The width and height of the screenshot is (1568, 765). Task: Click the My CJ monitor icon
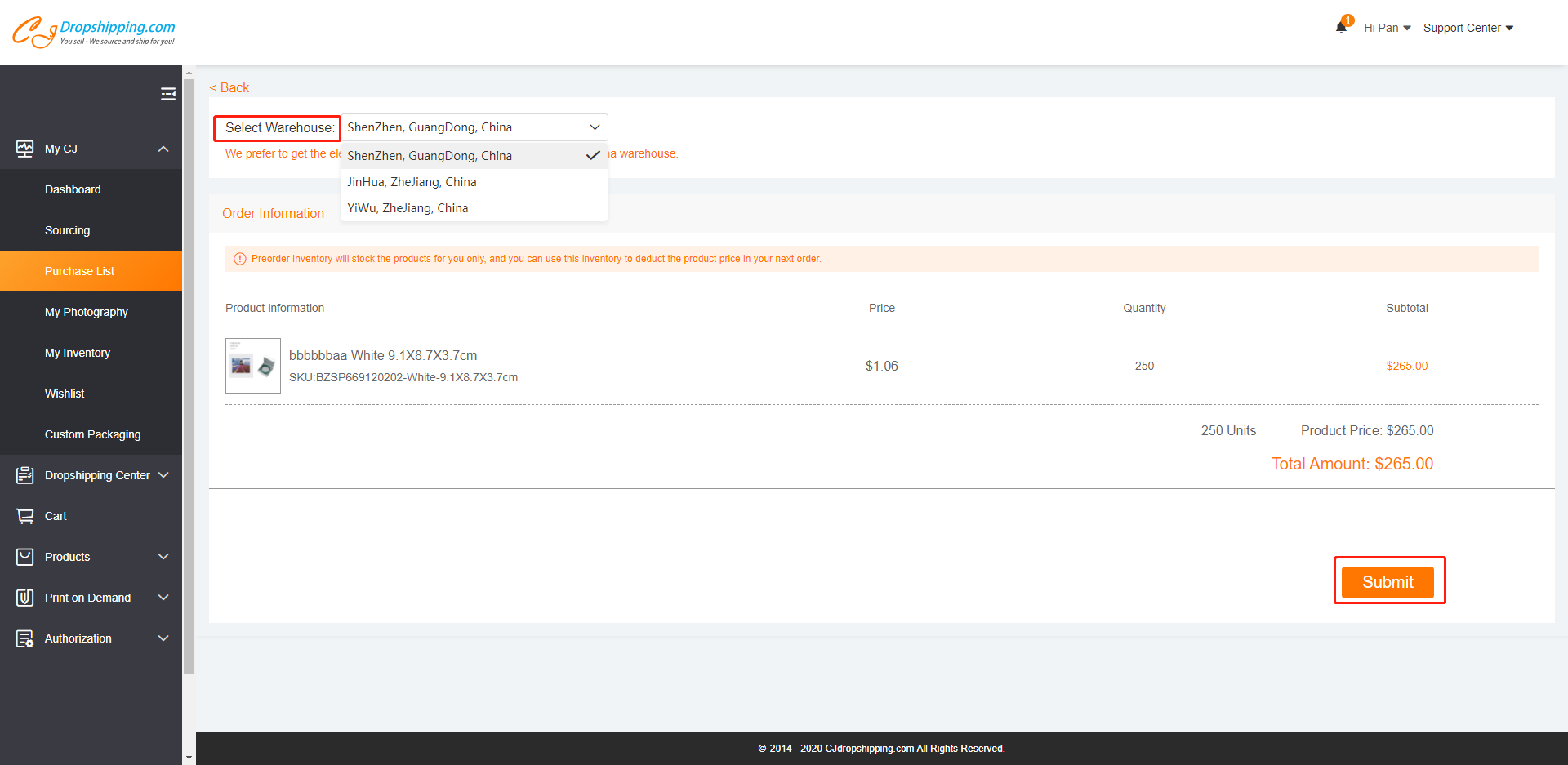pos(25,149)
